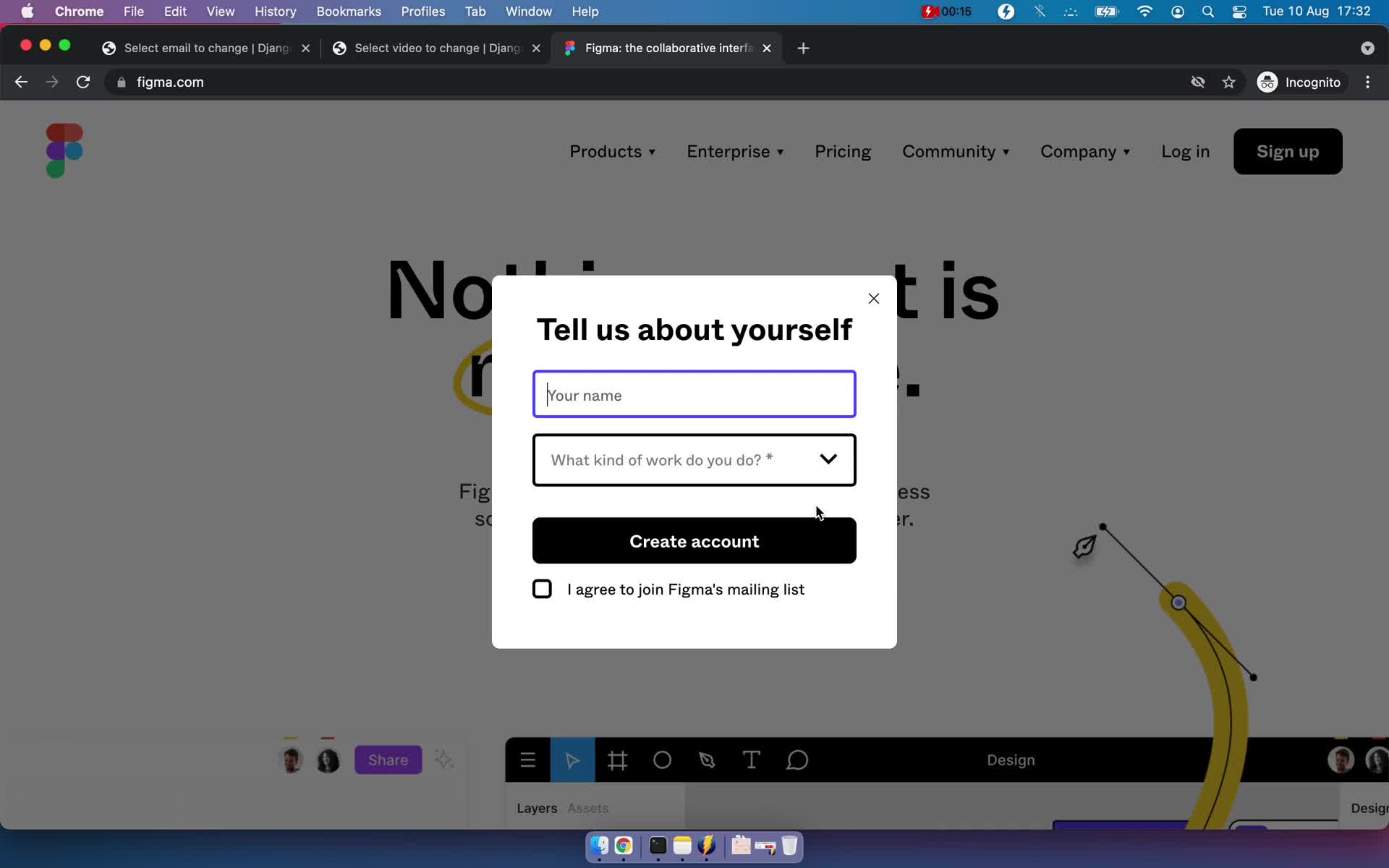
Task: Expand the Products navigation dropdown
Action: pyautogui.click(x=613, y=152)
